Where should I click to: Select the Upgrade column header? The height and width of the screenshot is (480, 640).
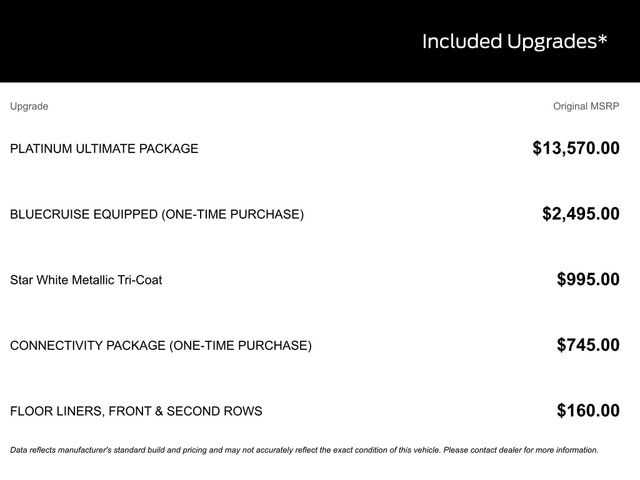(29, 106)
